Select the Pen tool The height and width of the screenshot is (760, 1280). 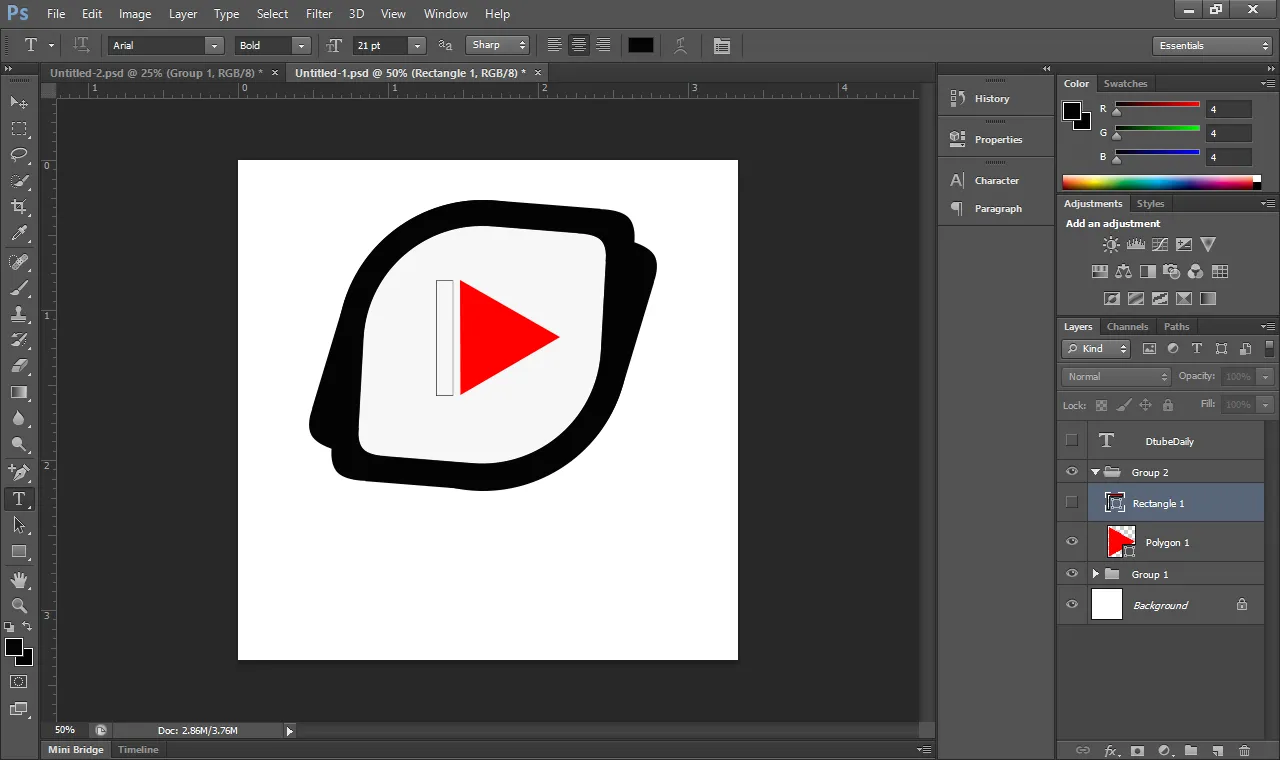coord(19,472)
